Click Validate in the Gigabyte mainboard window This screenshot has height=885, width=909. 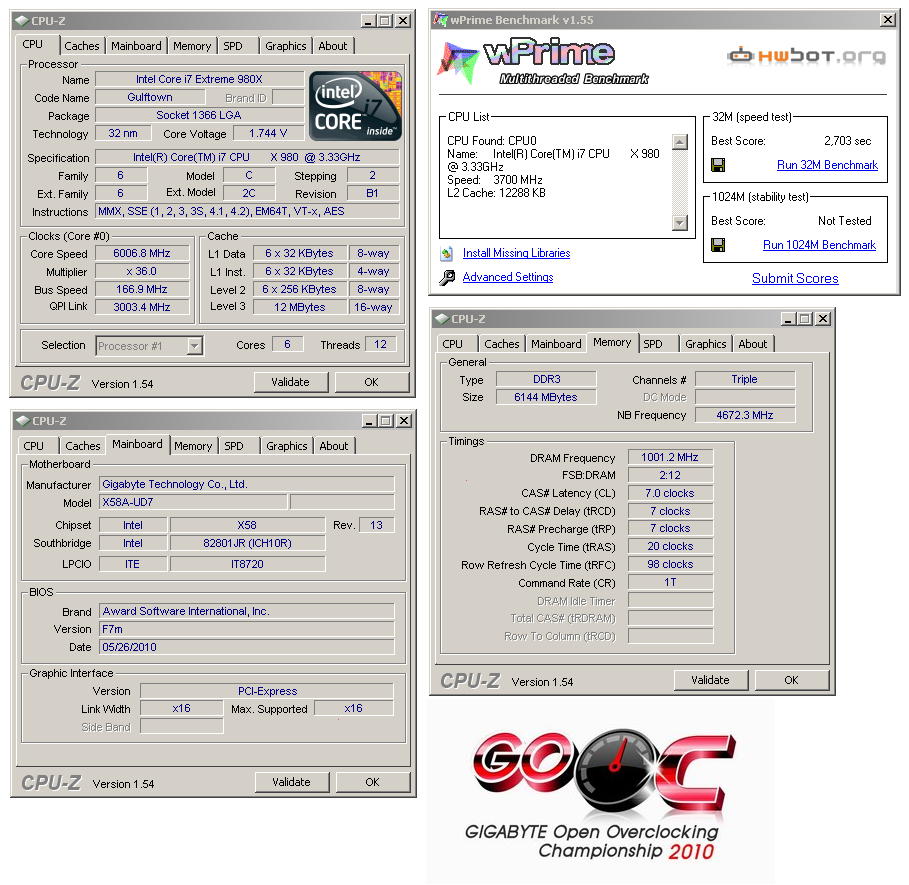coord(292,782)
